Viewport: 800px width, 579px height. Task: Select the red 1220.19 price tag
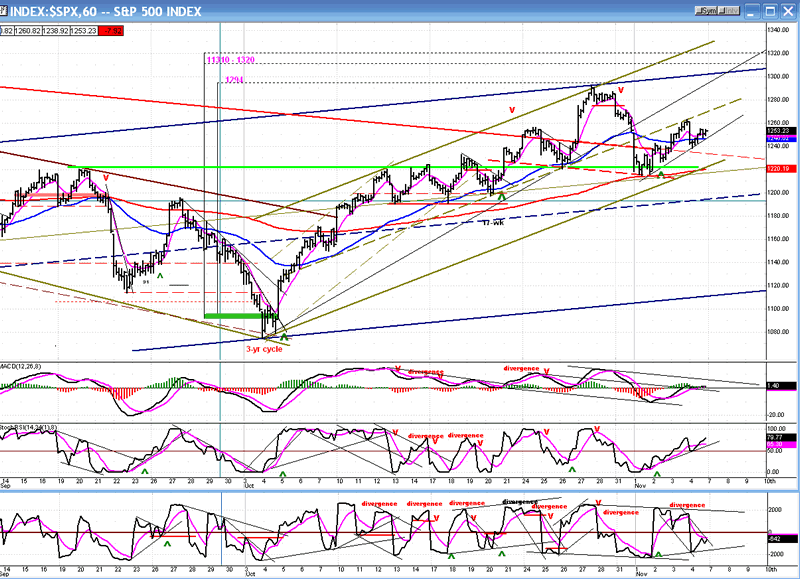pyautogui.click(x=779, y=169)
